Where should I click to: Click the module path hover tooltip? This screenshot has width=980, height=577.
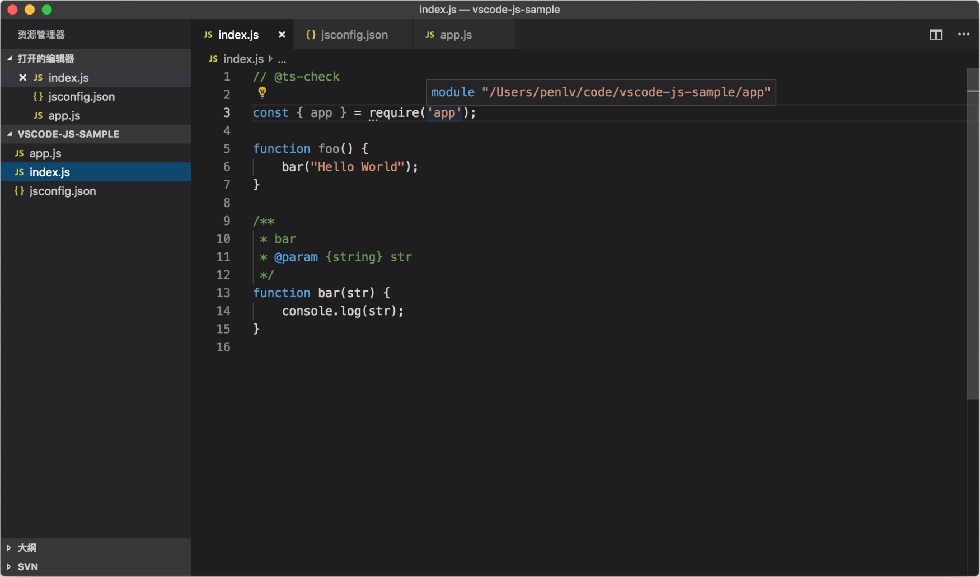601,92
